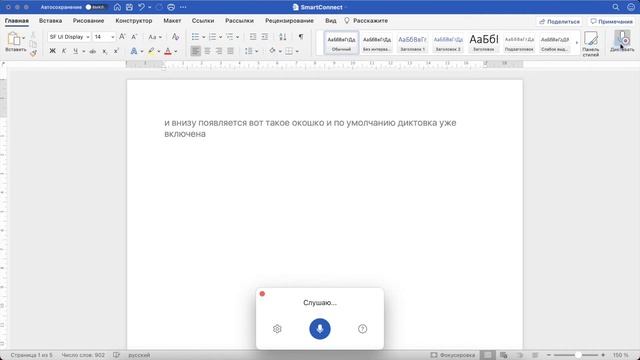Screen dimensions: 640x360
Task: Click the Home icon in title bar
Action: pos(117,7)
